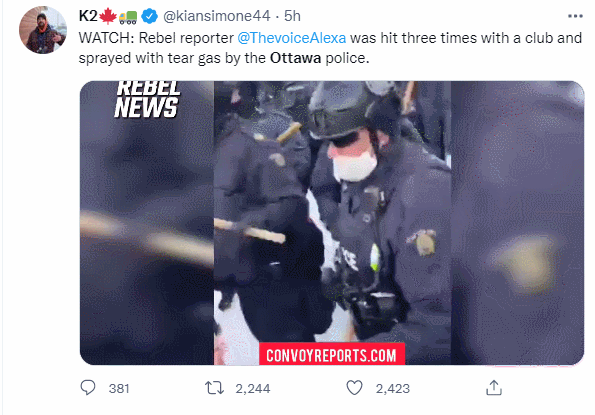
Task: Open the three-dot more options menu
Action: 575,16
